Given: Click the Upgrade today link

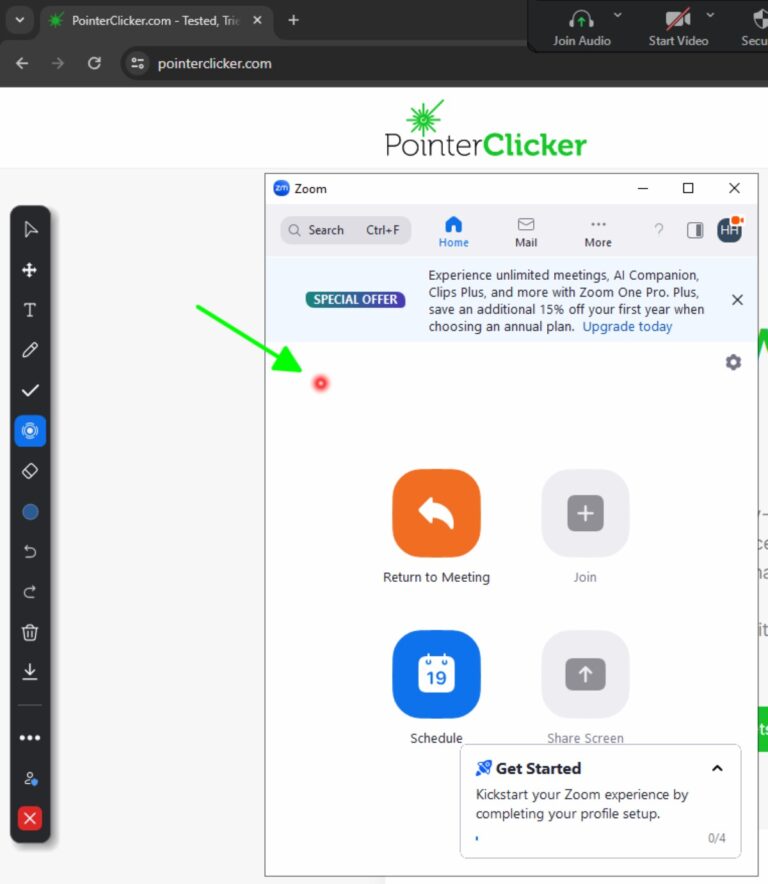Looking at the screenshot, I should coord(627,326).
